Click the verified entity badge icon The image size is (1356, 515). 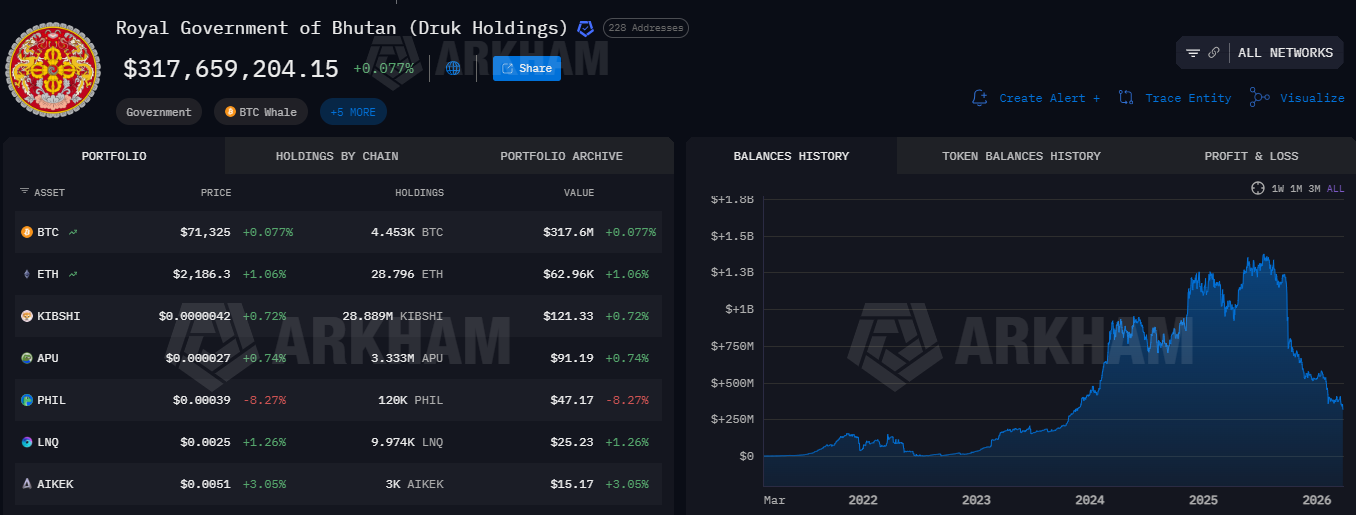[586, 28]
